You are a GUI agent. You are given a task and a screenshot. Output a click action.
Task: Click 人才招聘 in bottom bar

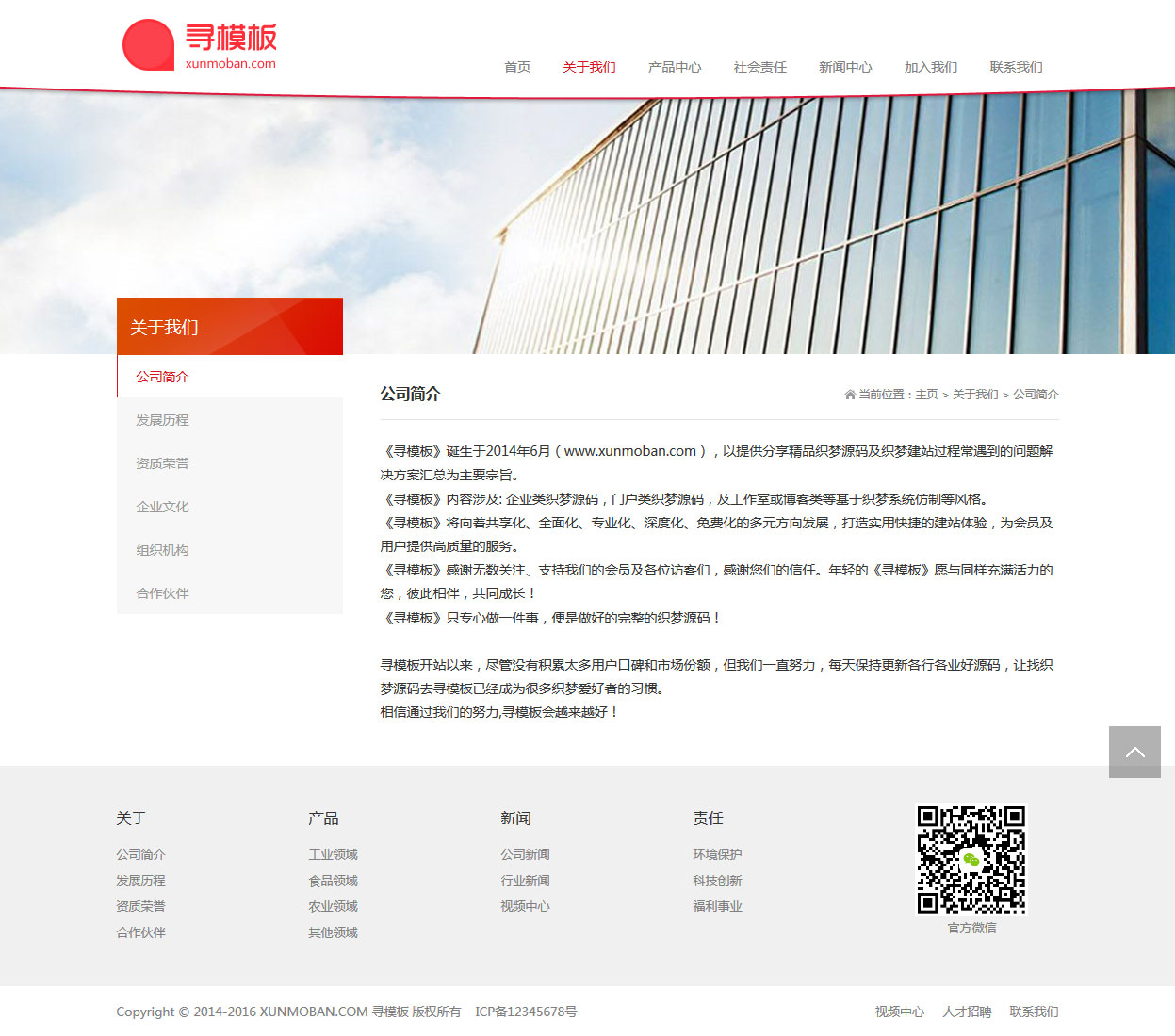[x=967, y=1012]
